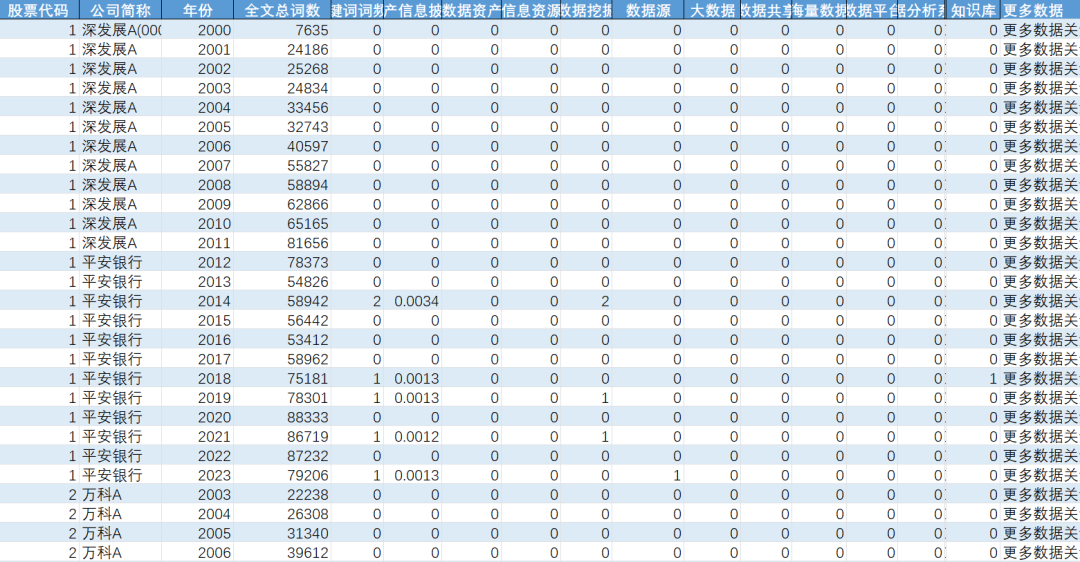The width and height of the screenshot is (1080, 562).
Task: Click the 知识库 column header
Action: [x=973, y=10]
